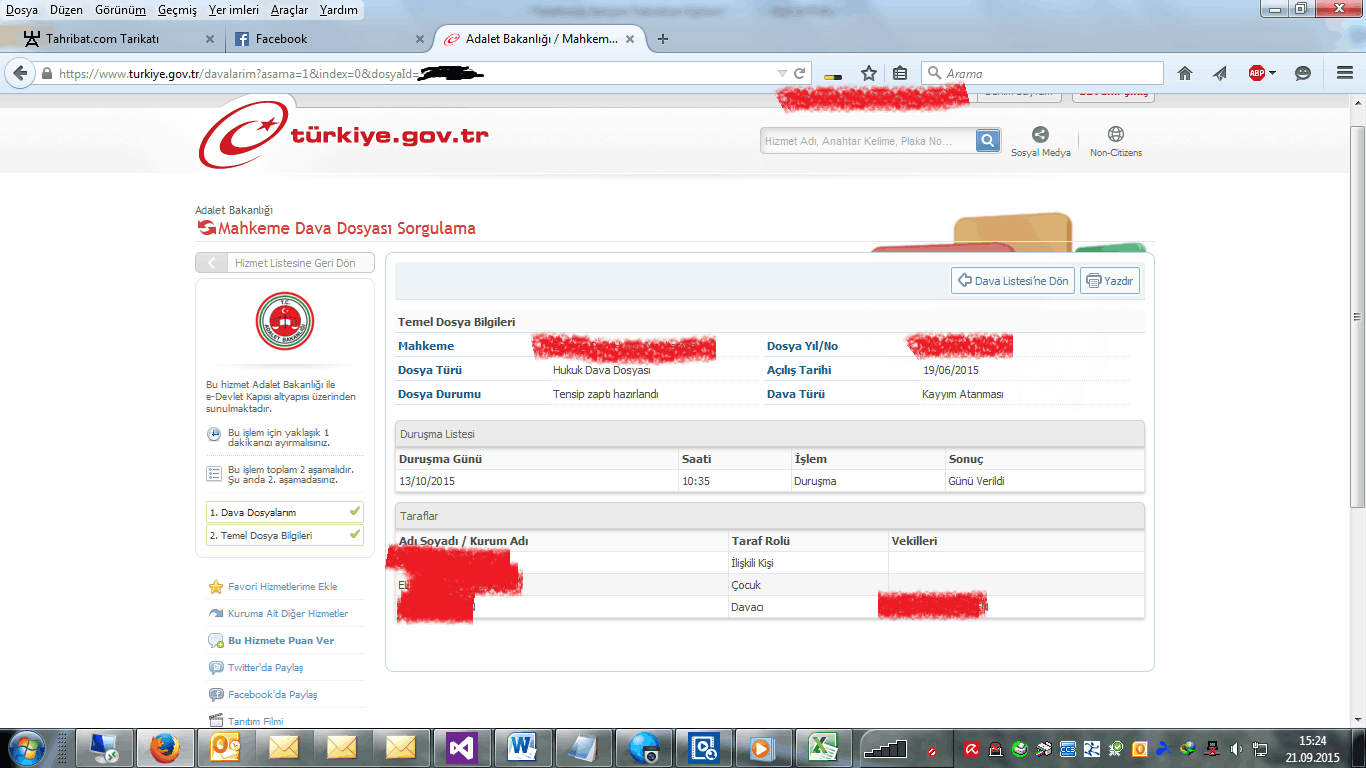The width and height of the screenshot is (1366, 768).
Task: Open Kuruma Ait Diğer Hizmetler link
Action: (288, 613)
